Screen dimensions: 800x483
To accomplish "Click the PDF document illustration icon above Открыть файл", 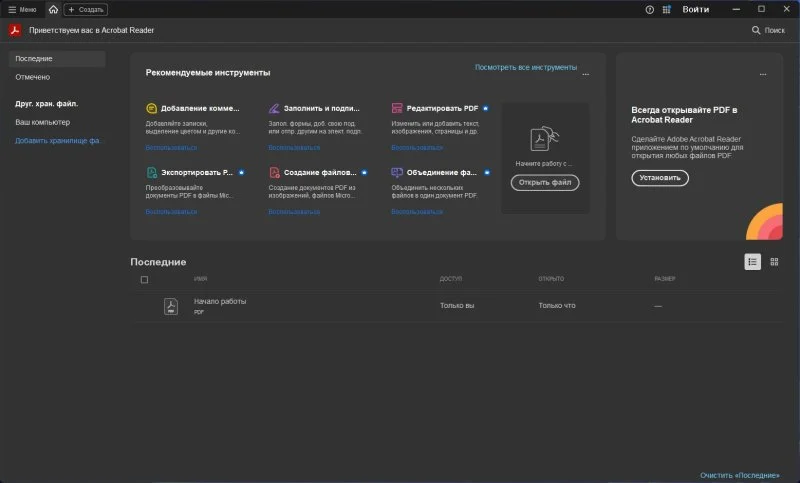I will pos(544,138).
